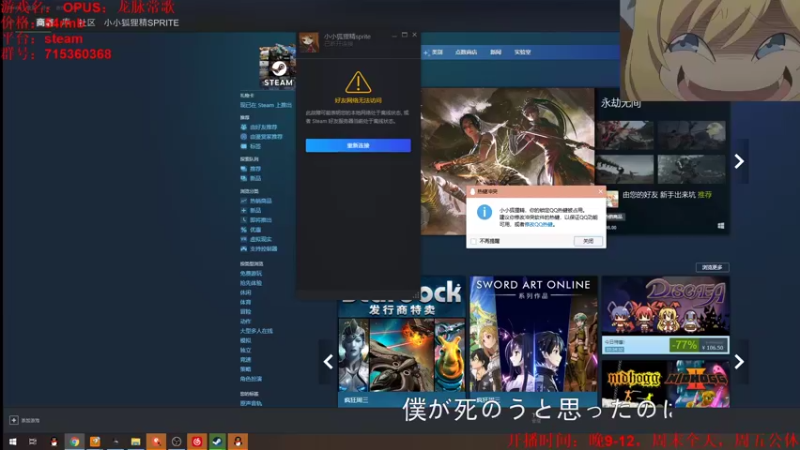The height and width of the screenshot is (450, 800).
Task: Click the percent specials icon in sidebar
Action: point(243,230)
